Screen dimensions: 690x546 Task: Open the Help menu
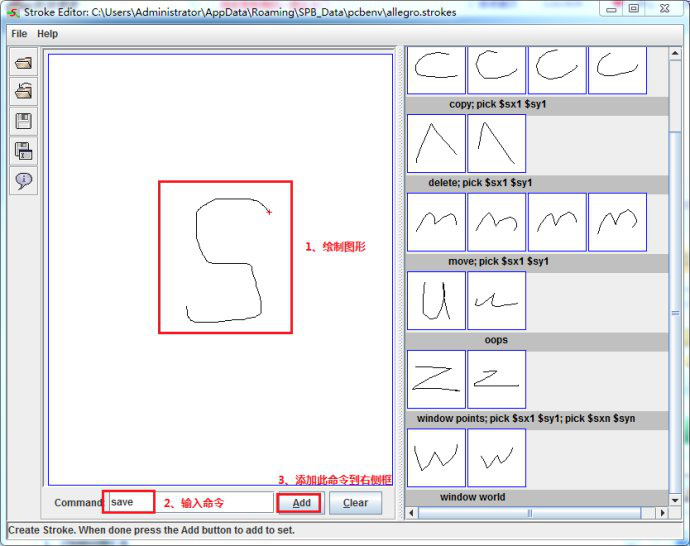pyautogui.click(x=48, y=34)
